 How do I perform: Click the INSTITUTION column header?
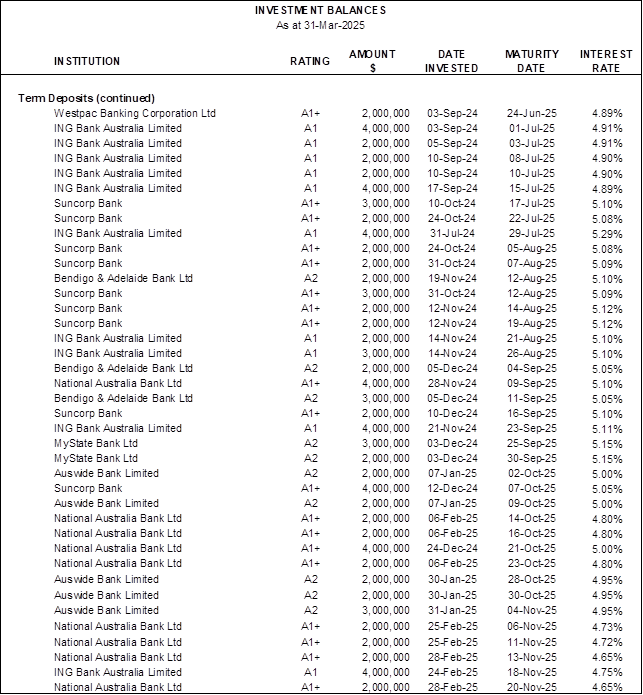click(87, 61)
